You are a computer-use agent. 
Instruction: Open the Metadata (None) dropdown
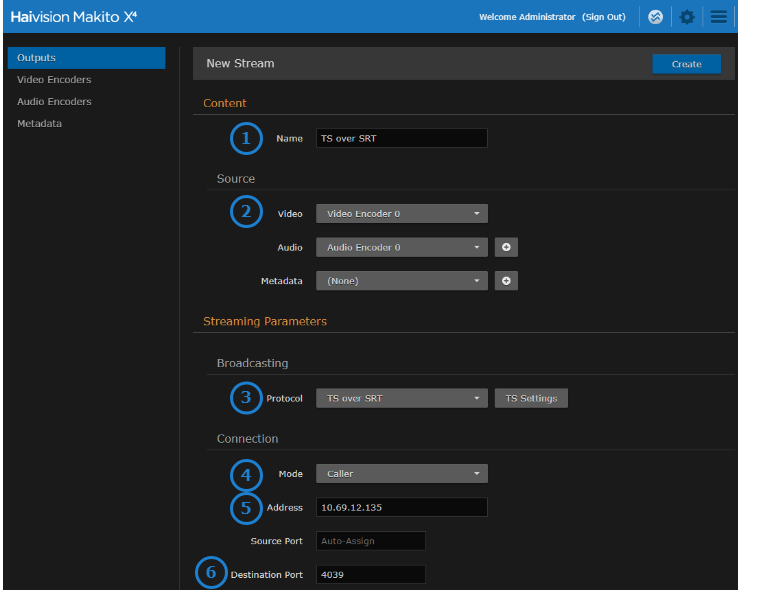click(401, 281)
